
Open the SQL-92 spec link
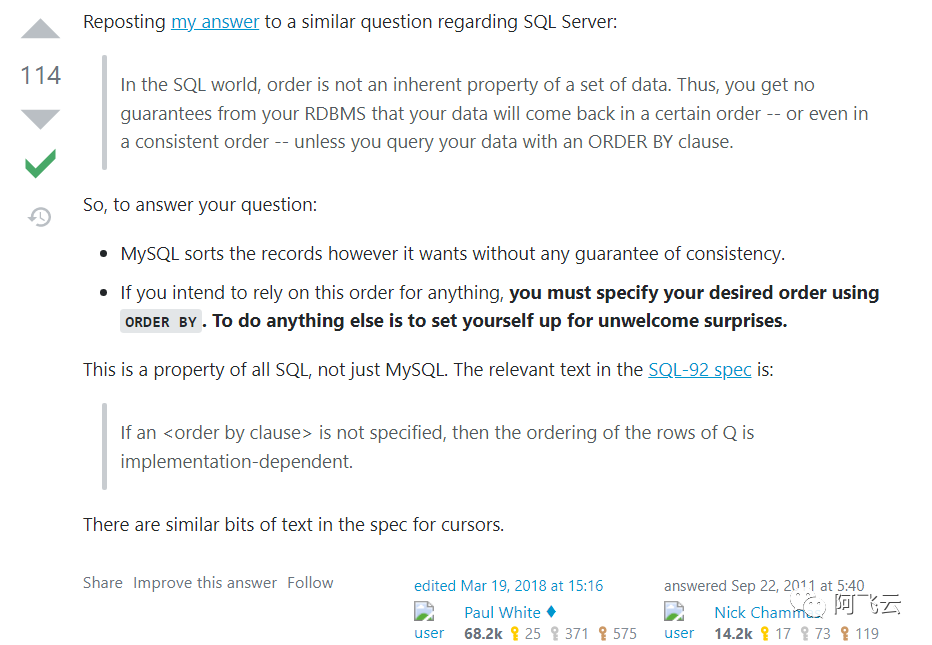(x=699, y=369)
